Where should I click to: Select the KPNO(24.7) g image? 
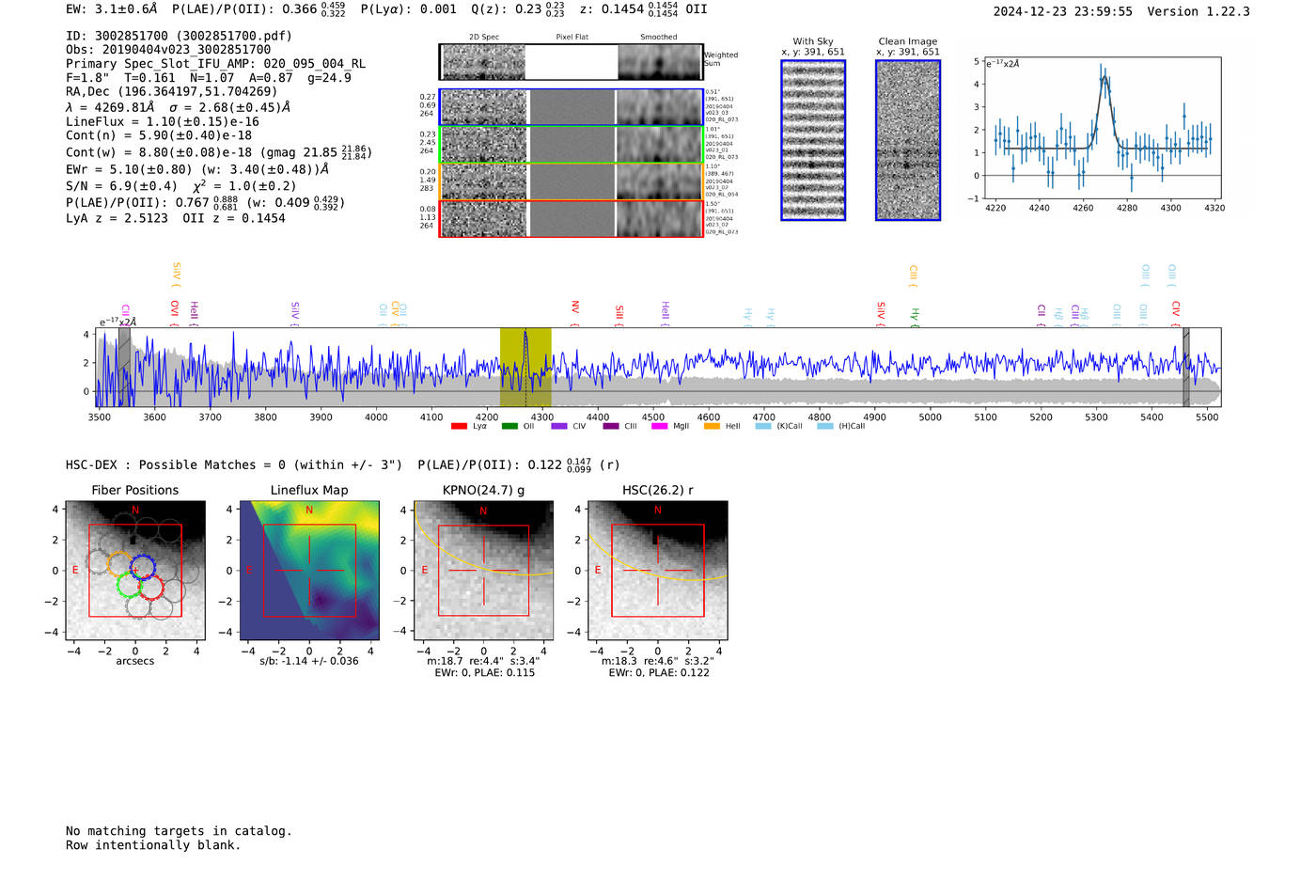point(483,571)
